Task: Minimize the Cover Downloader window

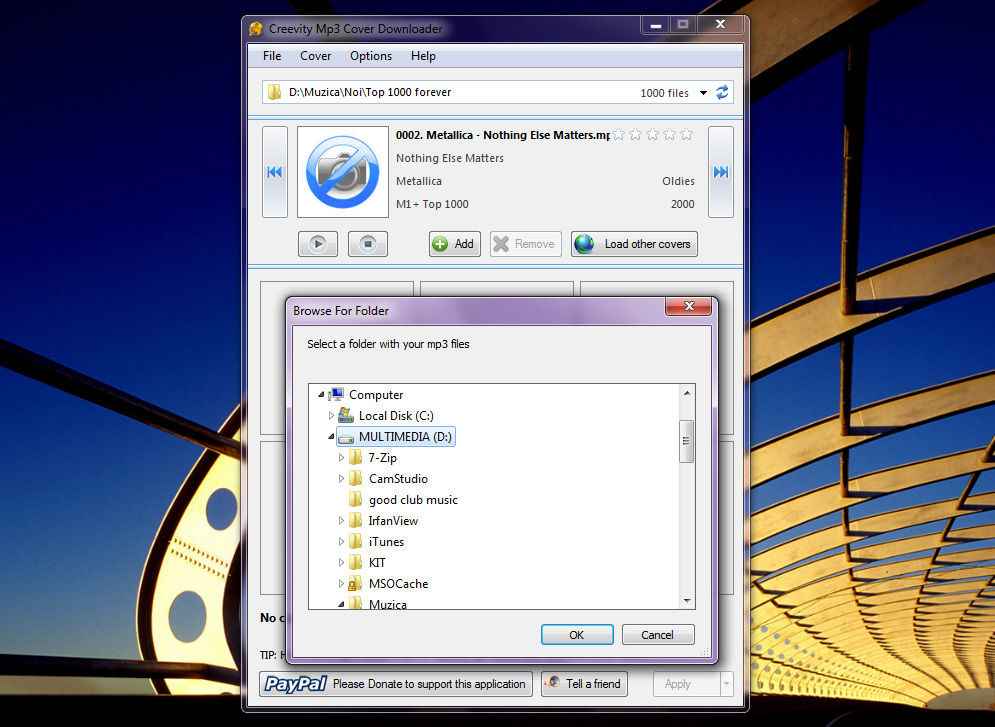Action: pyautogui.click(x=656, y=25)
